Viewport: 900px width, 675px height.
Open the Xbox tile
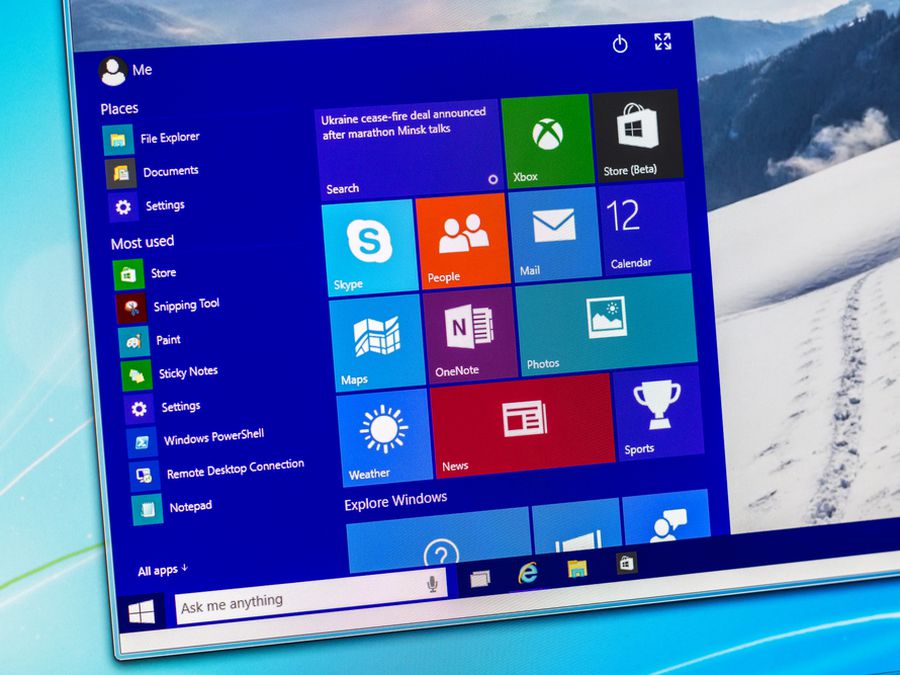pos(546,141)
